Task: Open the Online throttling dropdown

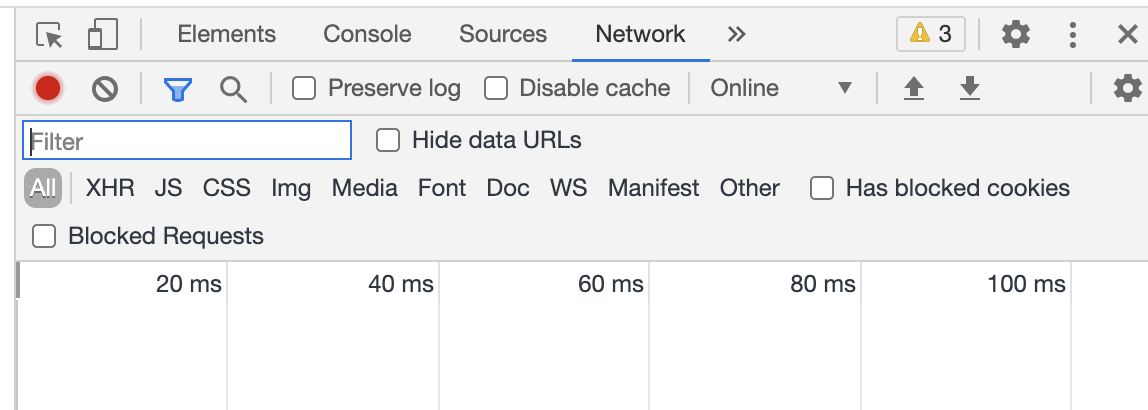Action: [x=781, y=89]
